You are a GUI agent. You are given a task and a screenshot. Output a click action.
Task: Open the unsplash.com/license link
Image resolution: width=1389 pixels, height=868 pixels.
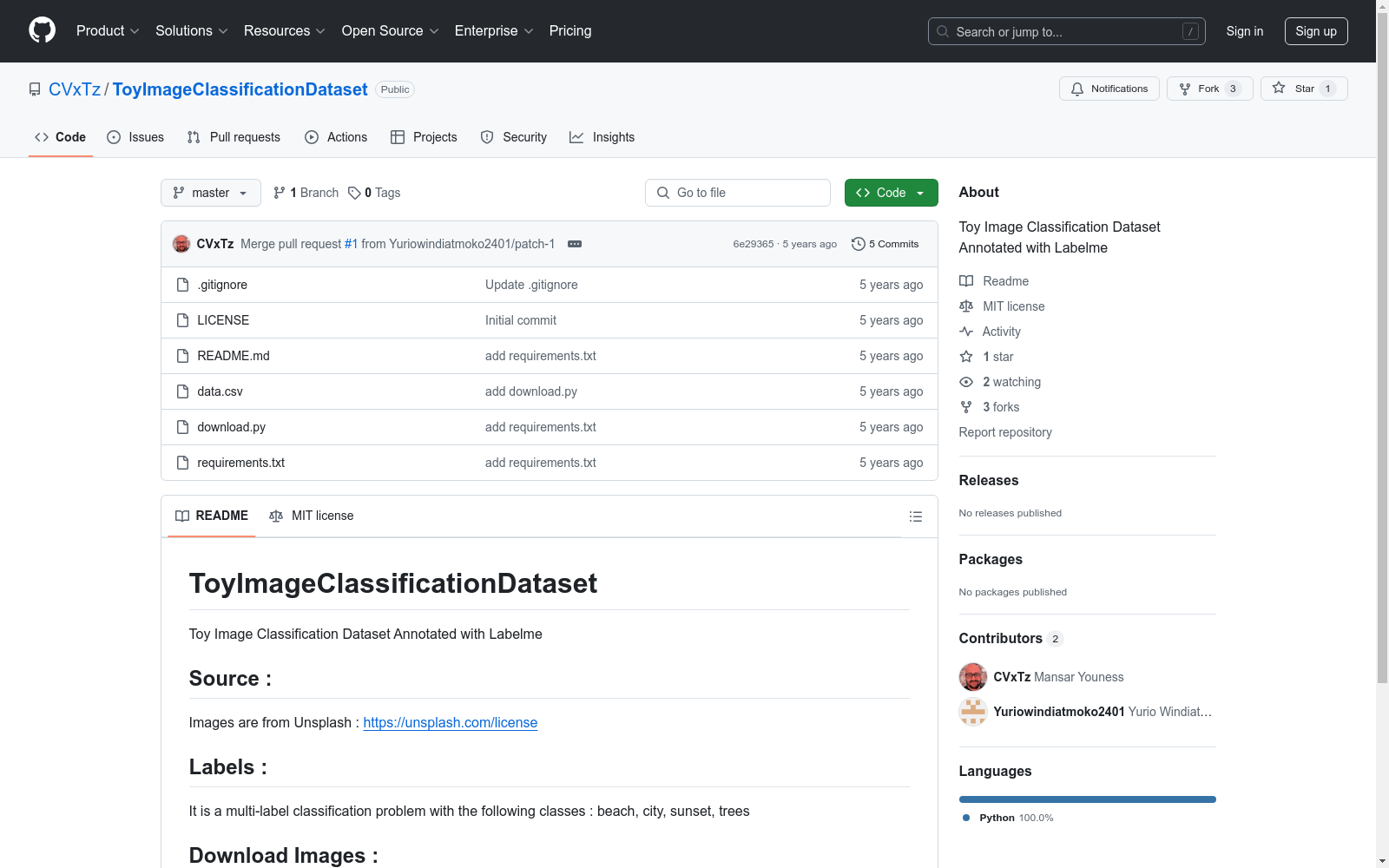(451, 722)
